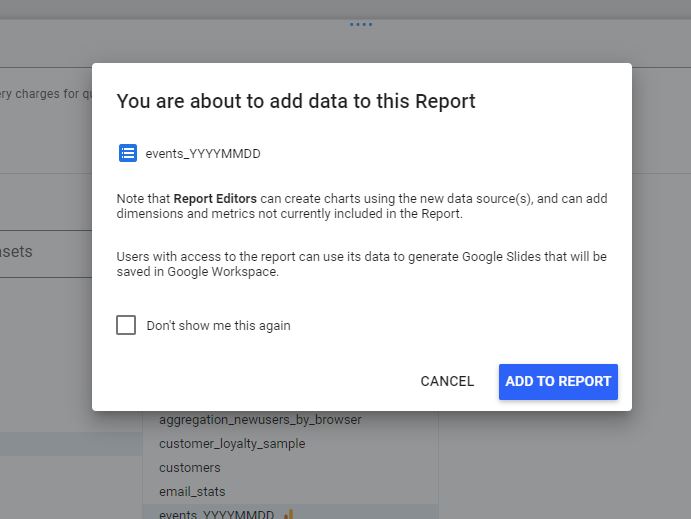Click events_YYYYMMDD name inside the dialog

click(203, 154)
